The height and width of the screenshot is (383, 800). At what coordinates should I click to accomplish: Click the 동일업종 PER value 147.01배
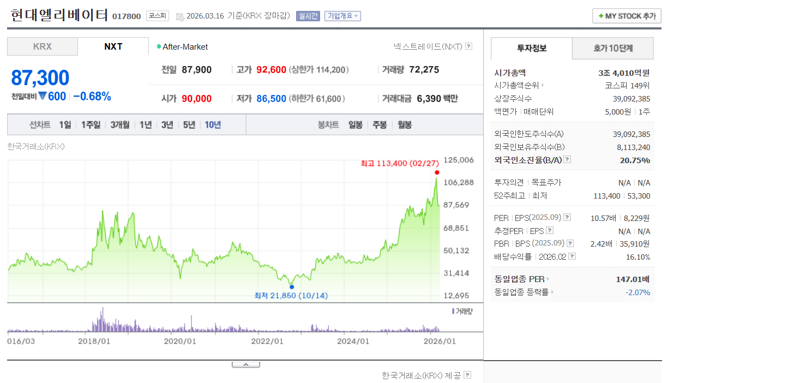(633, 279)
